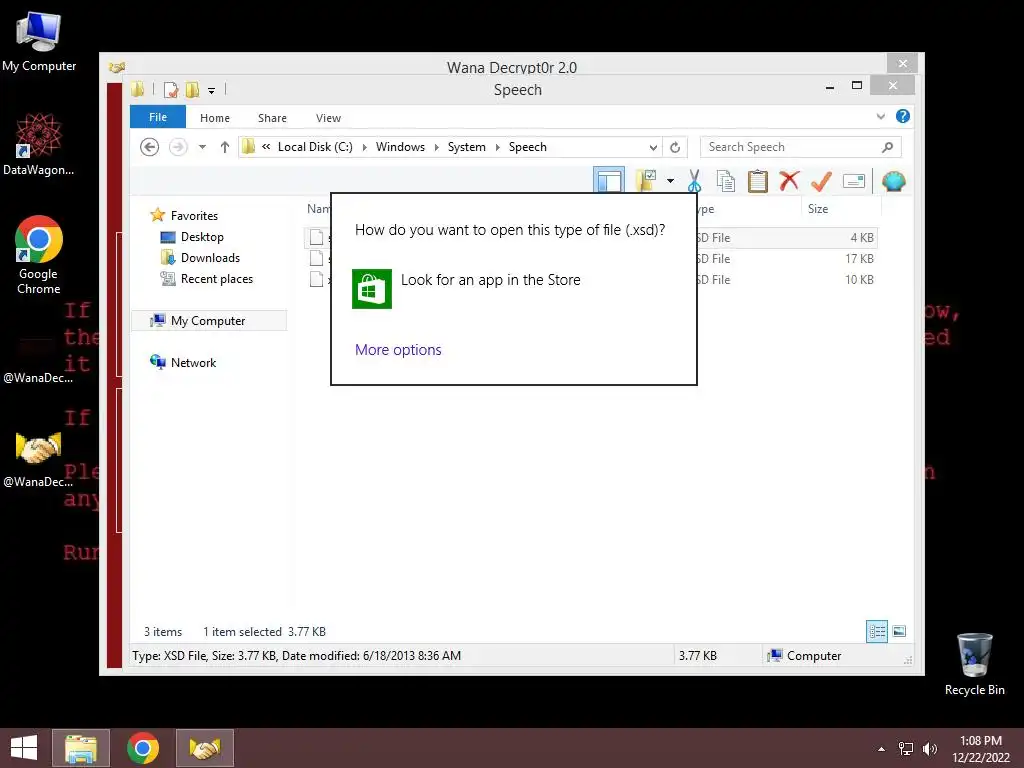
Task: Open My Computer desktop icon
Action: coord(39,42)
